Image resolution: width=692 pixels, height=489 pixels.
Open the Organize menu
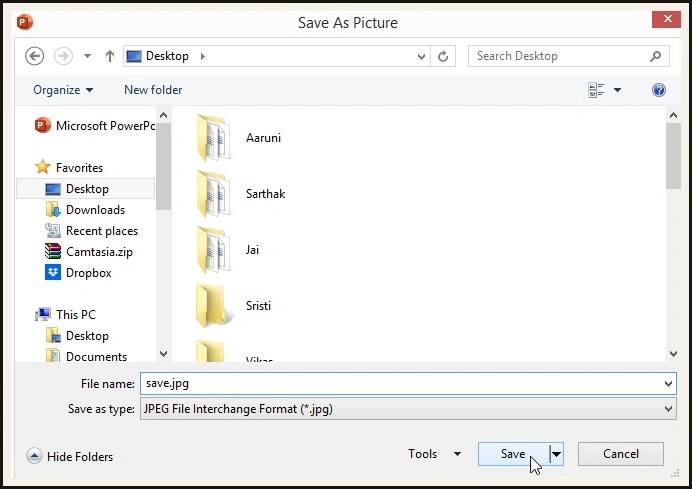click(63, 90)
